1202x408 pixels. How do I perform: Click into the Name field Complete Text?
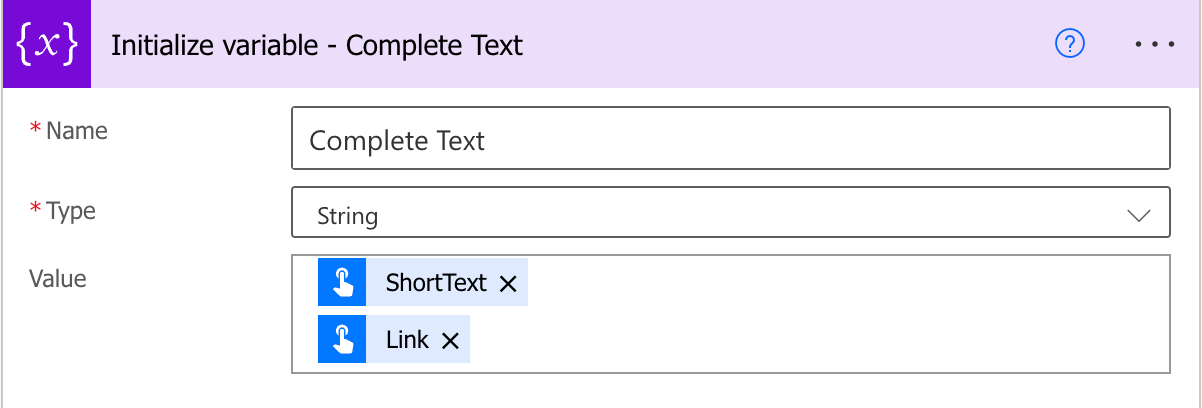point(730,140)
